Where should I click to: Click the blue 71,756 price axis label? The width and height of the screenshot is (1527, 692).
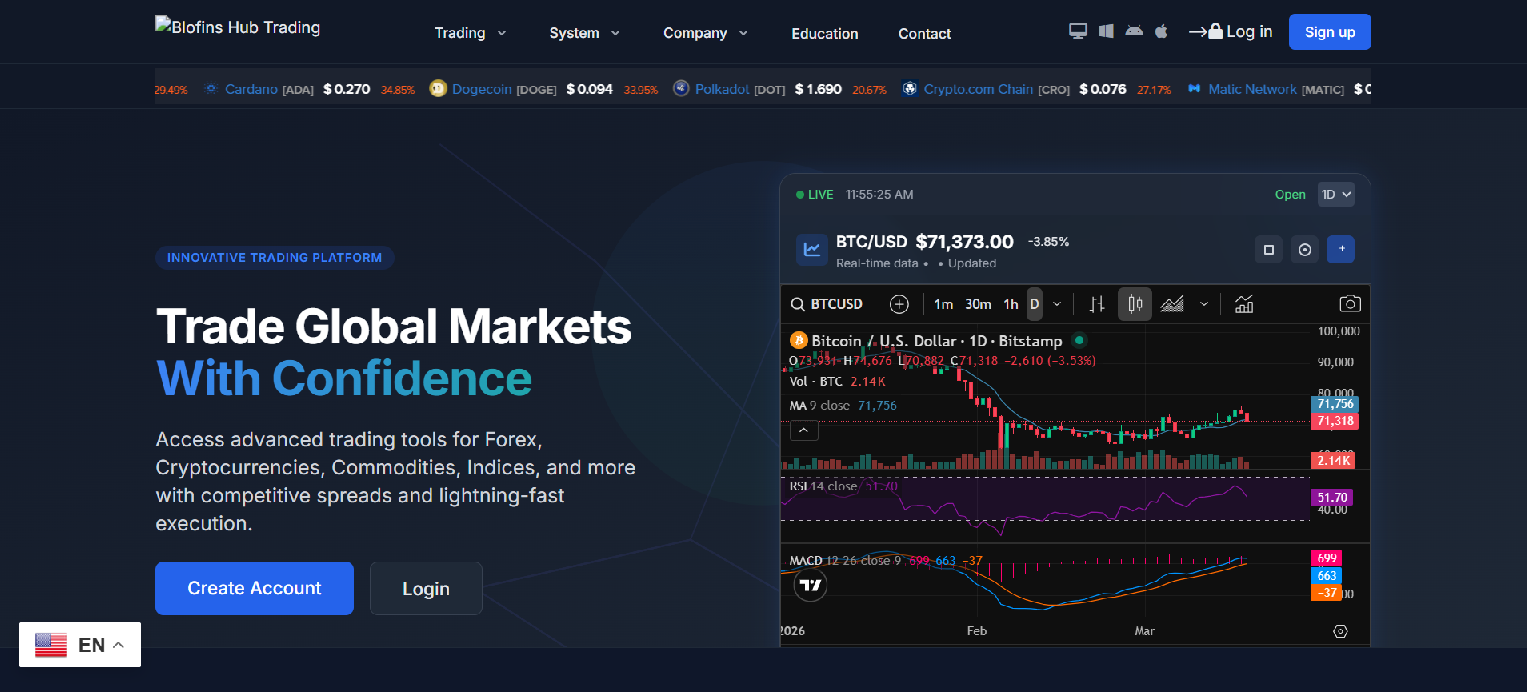tap(1334, 404)
